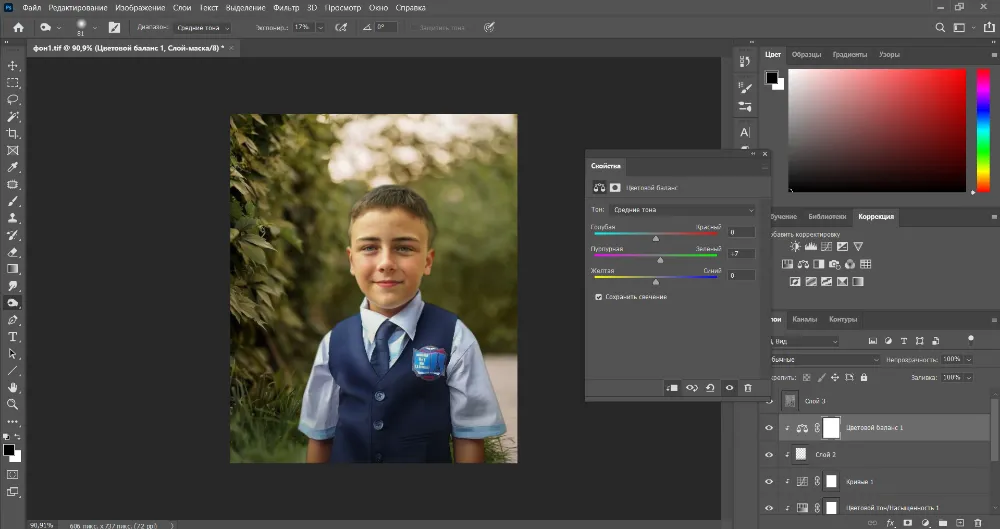Open the Фильтр menu

(287, 7)
